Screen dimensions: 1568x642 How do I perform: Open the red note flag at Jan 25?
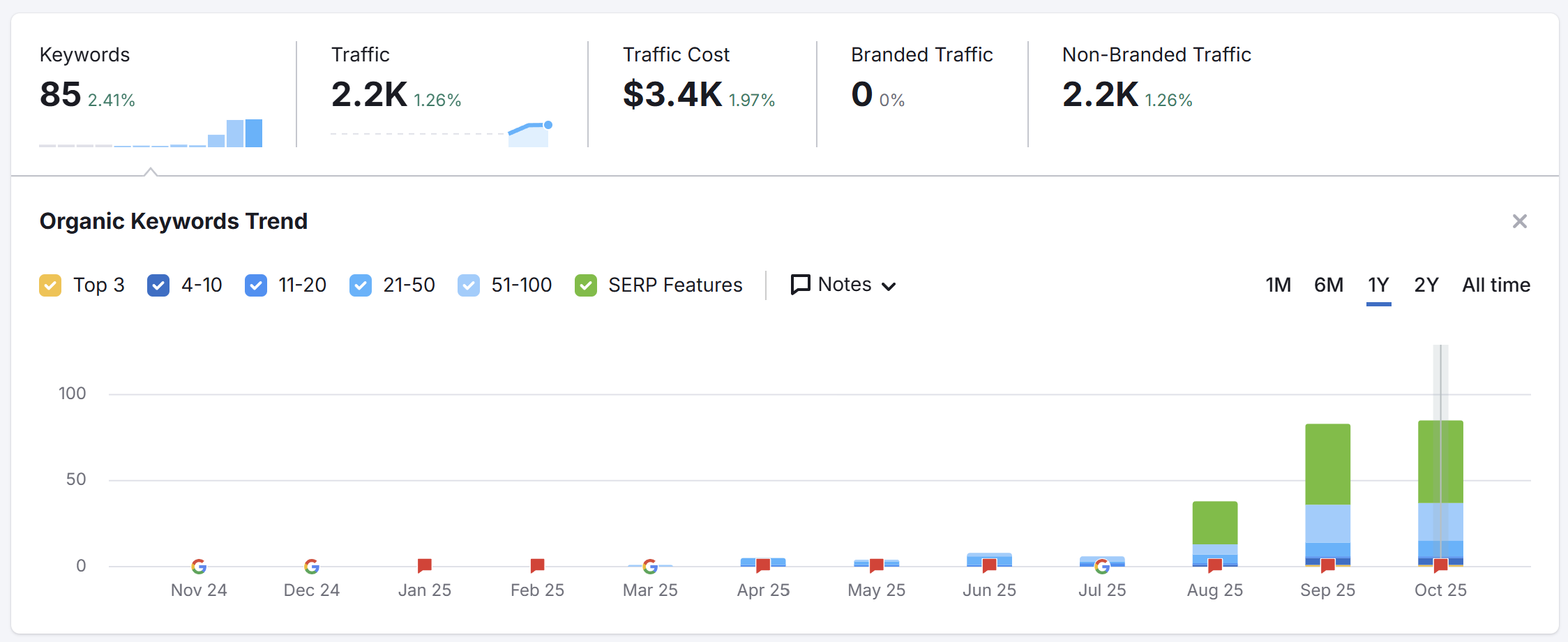point(424,565)
